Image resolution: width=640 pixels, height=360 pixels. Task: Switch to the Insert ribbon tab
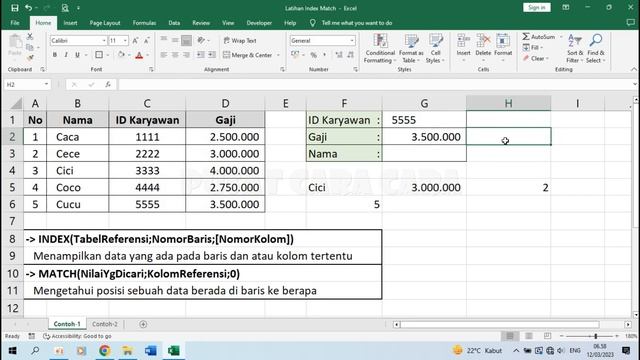[70, 23]
